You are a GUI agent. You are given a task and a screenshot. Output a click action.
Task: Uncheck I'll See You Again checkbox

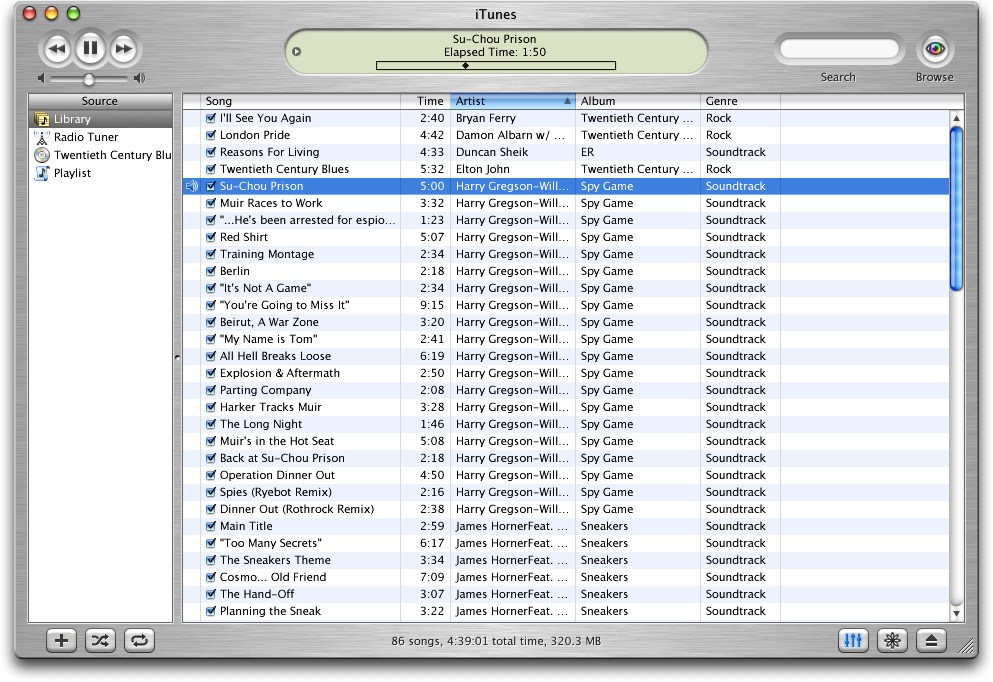click(x=211, y=118)
